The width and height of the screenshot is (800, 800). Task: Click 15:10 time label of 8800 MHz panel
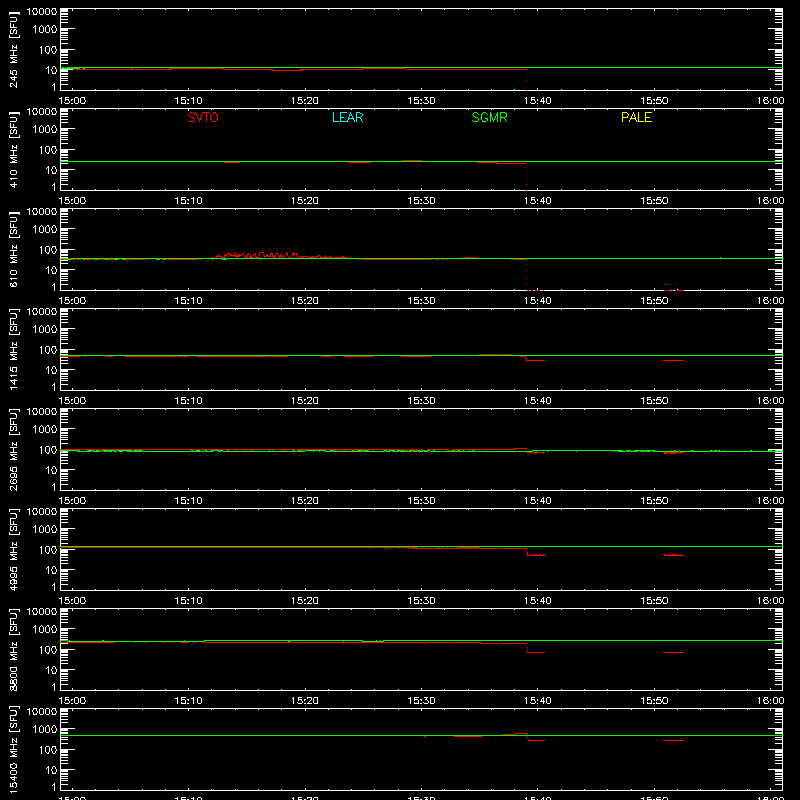click(189, 701)
